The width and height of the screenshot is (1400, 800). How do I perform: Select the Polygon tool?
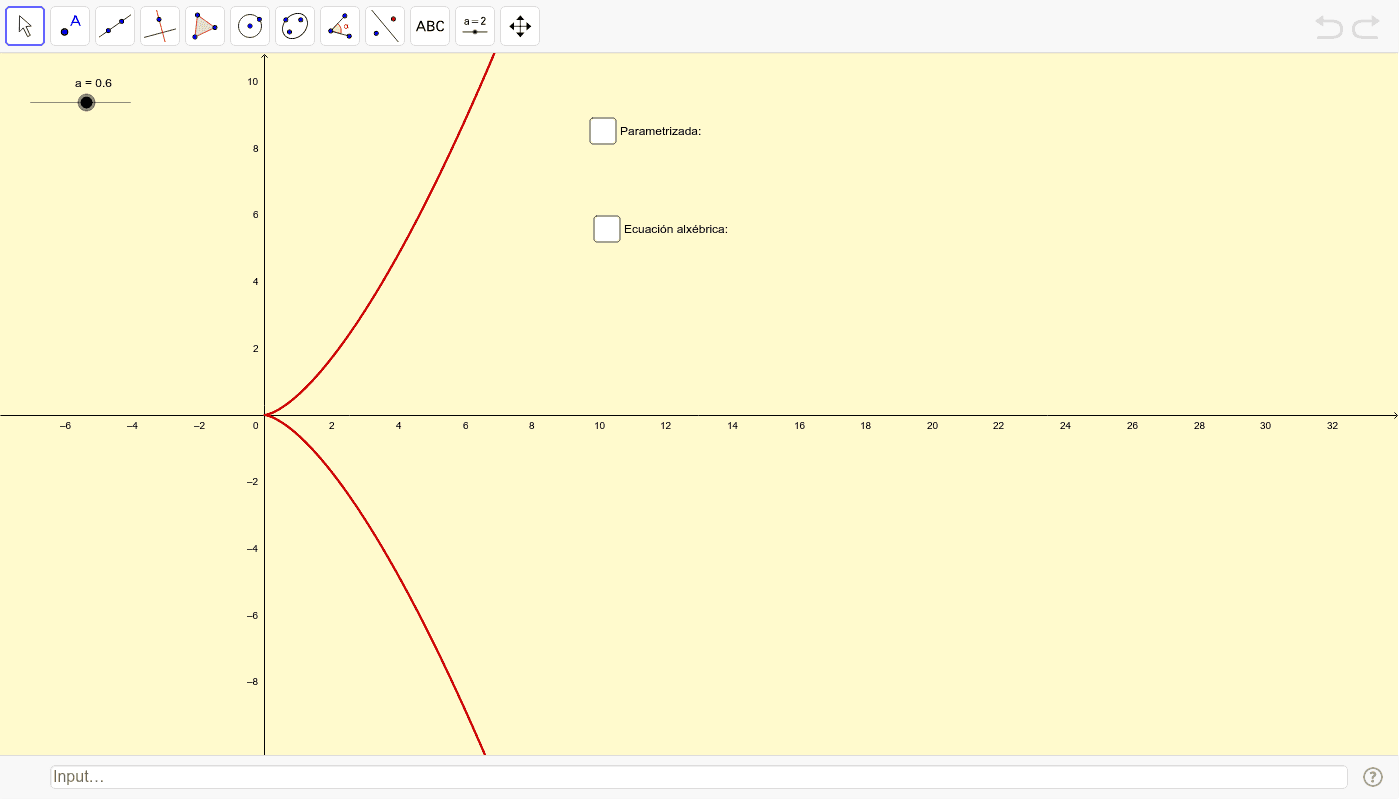pyautogui.click(x=205, y=26)
